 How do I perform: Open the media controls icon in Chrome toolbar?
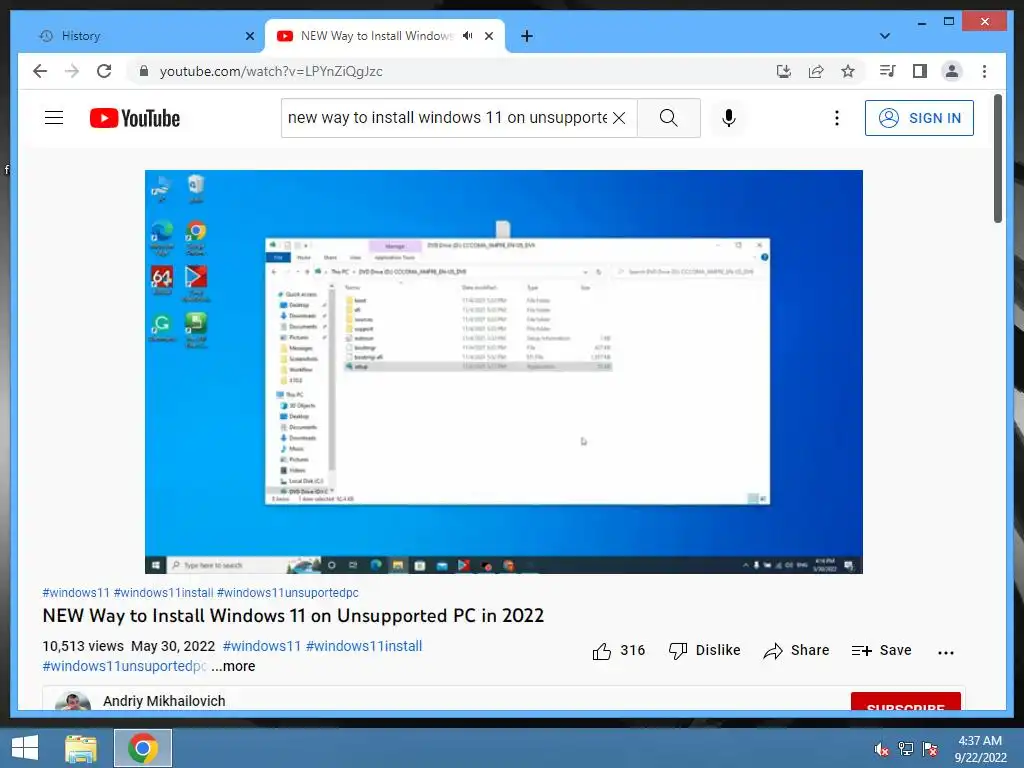888,71
